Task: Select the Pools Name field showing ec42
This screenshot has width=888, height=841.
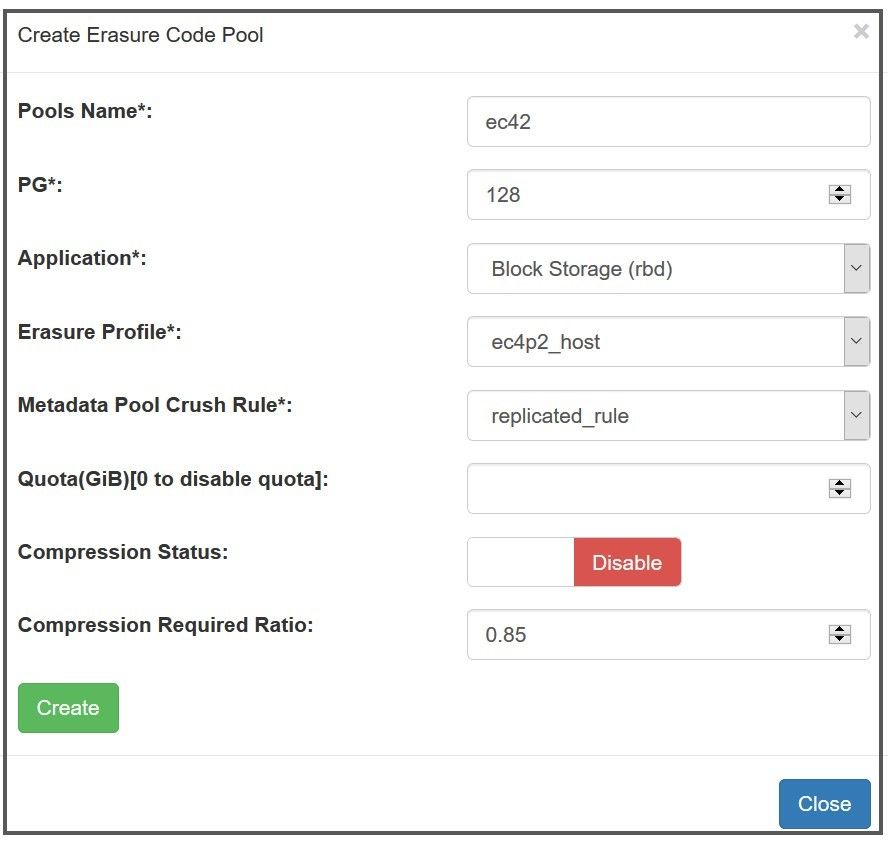Action: point(650,121)
